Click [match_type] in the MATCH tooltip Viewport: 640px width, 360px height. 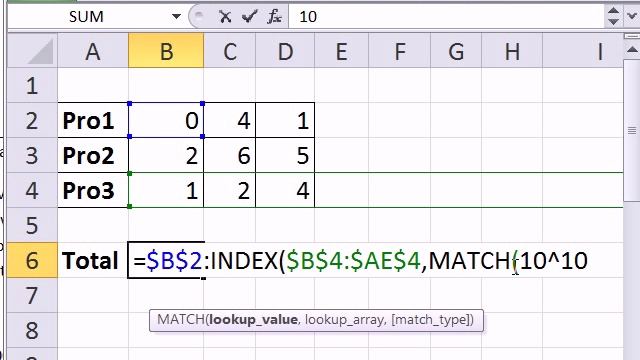tap(430, 320)
